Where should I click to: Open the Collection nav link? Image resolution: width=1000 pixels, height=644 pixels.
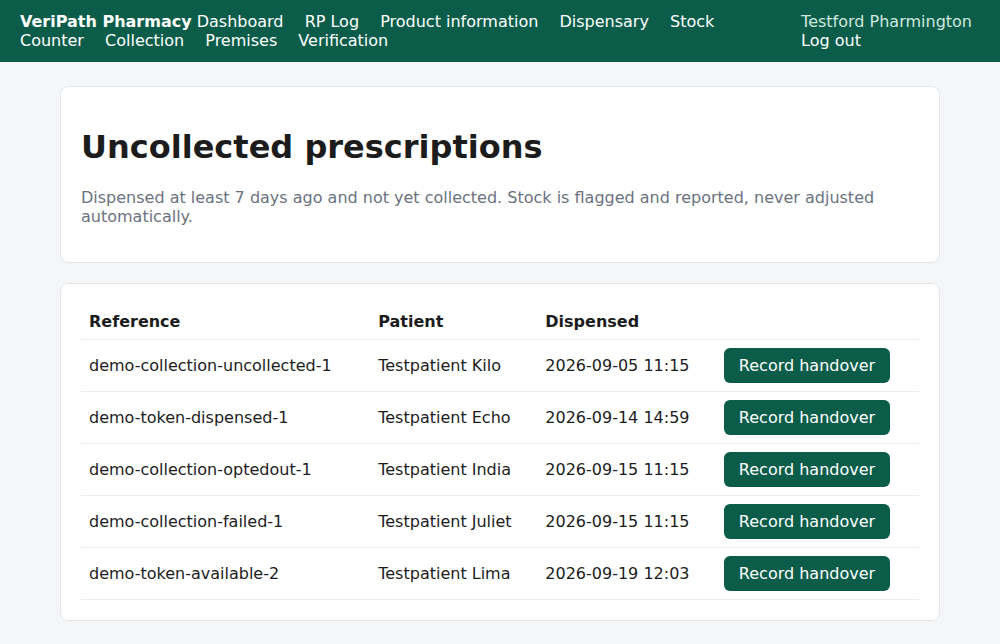point(144,40)
